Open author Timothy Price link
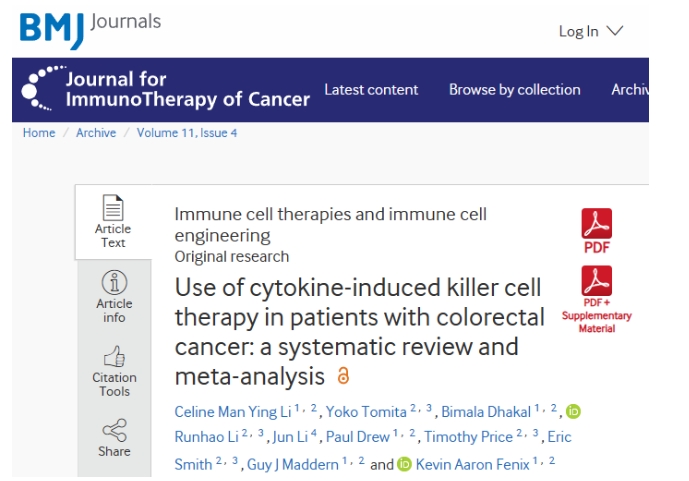The width and height of the screenshot is (689, 481). click(x=468, y=437)
